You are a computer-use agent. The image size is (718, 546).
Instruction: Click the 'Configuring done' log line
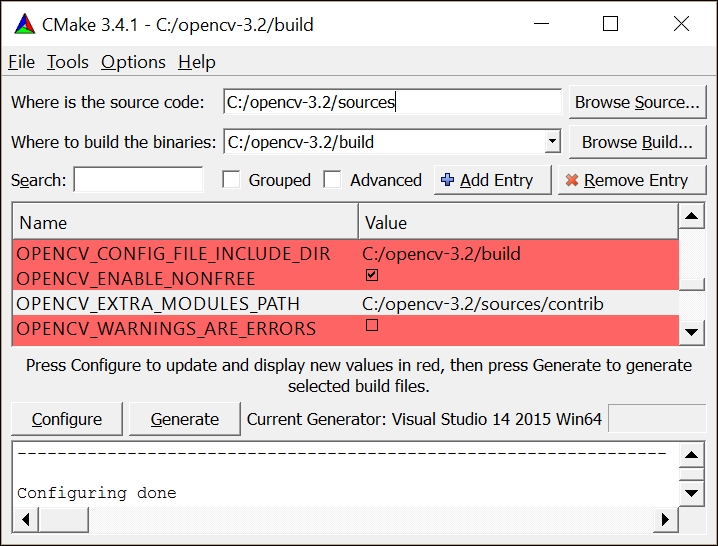[97, 493]
